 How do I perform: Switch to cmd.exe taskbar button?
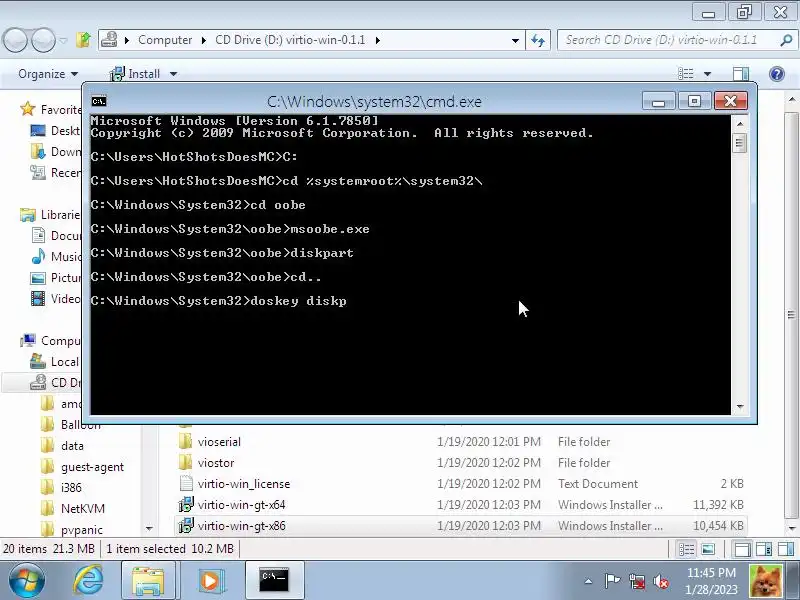[x=274, y=580]
